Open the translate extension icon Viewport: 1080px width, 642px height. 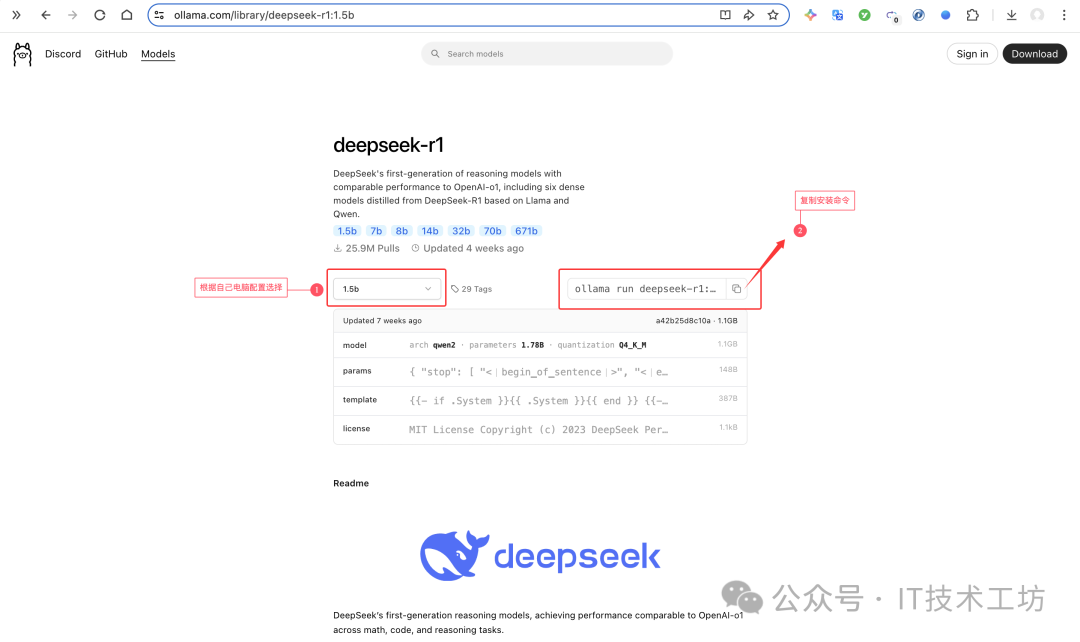pos(838,15)
